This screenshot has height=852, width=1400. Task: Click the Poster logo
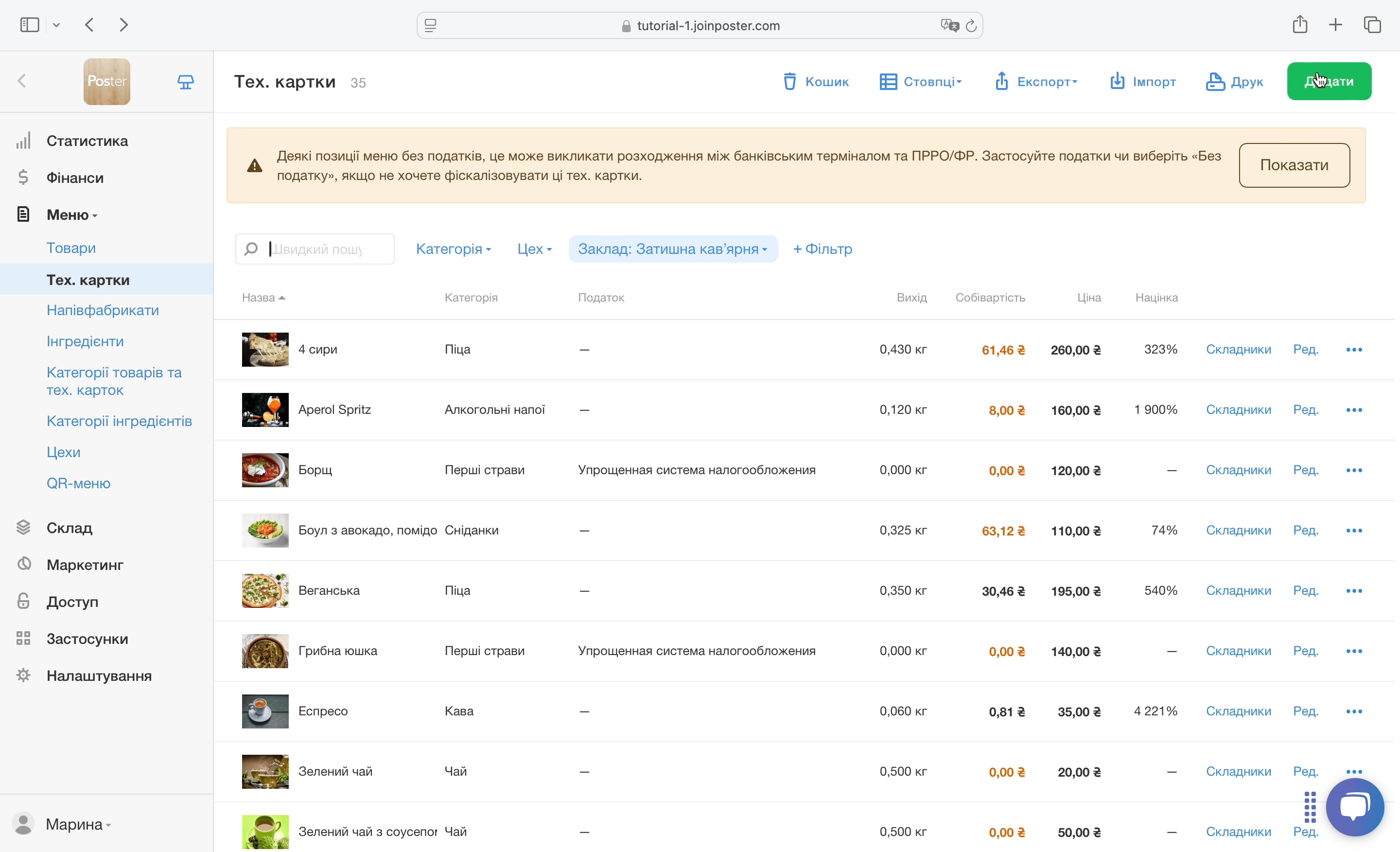click(x=107, y=82)
